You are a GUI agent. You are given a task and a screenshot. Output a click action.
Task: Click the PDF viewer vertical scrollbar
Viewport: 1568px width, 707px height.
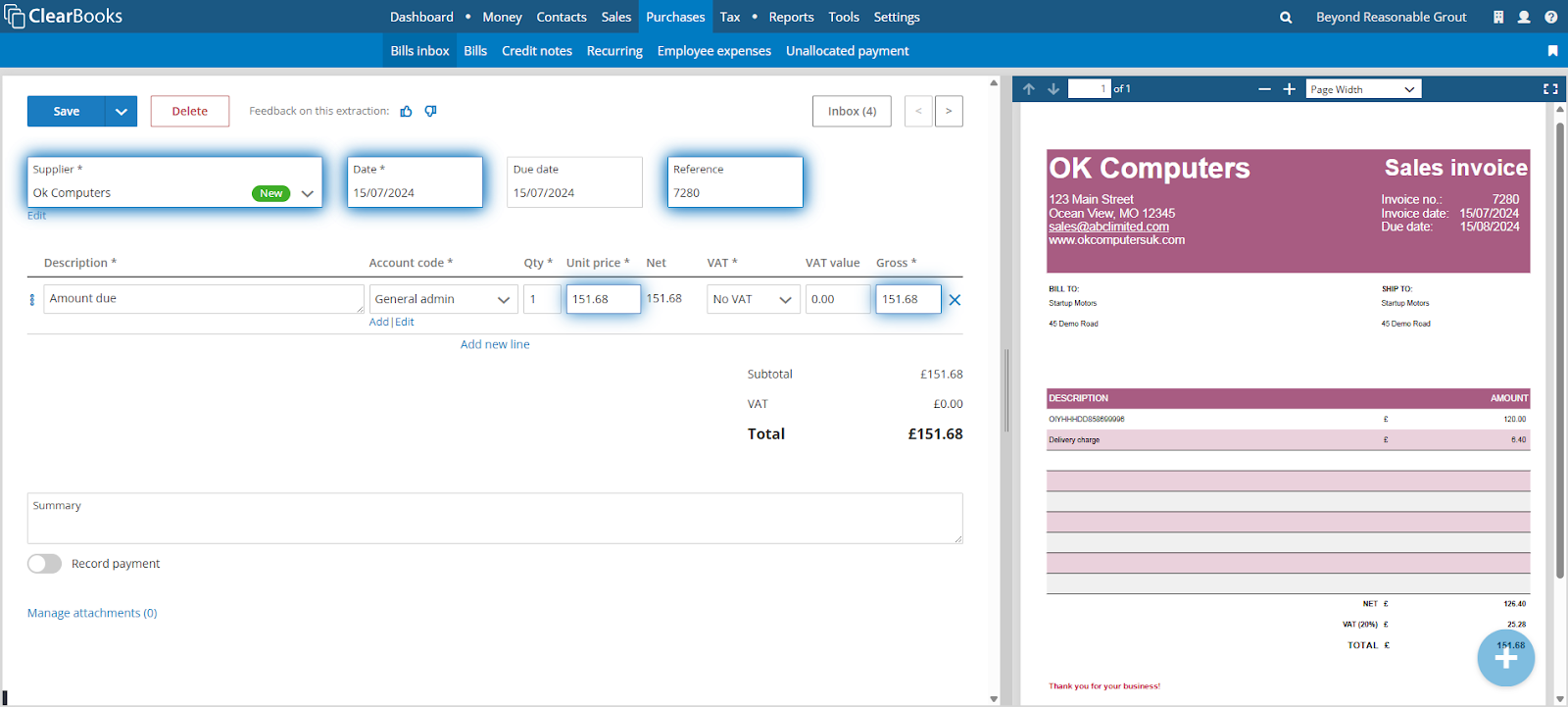1560,351
